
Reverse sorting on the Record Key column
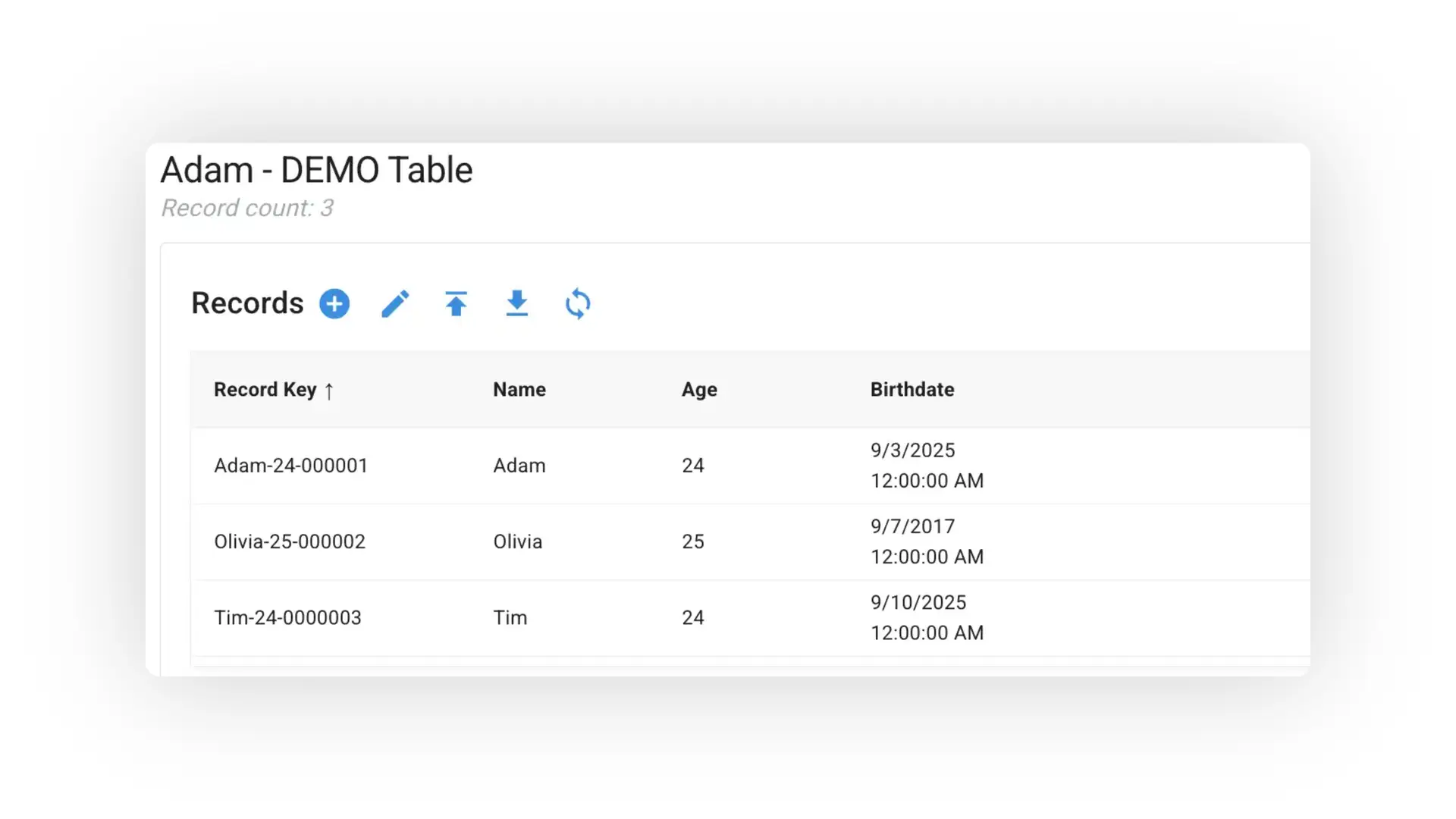pos(329,390)
